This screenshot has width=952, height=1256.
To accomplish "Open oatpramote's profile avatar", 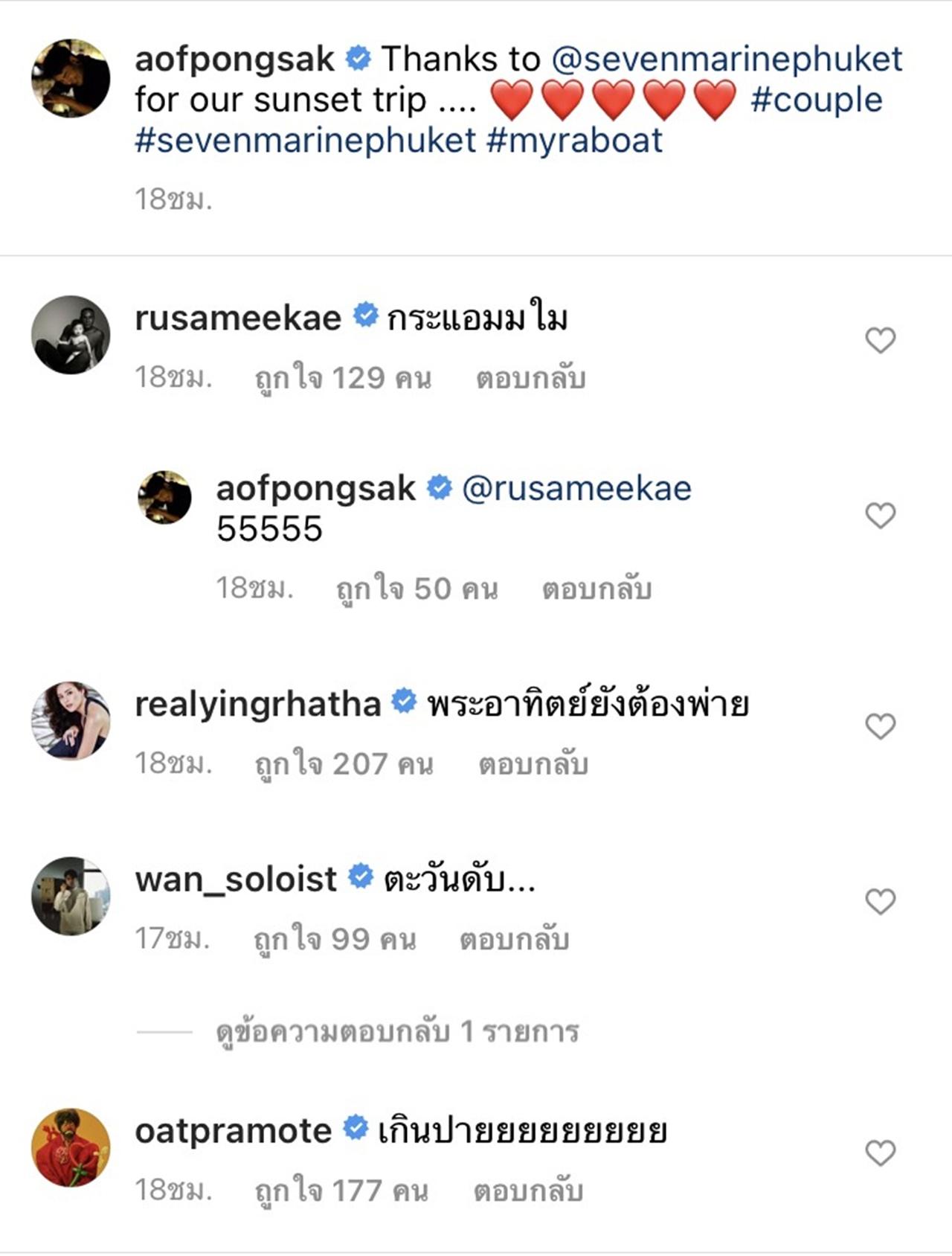I will click(71, 1147).
